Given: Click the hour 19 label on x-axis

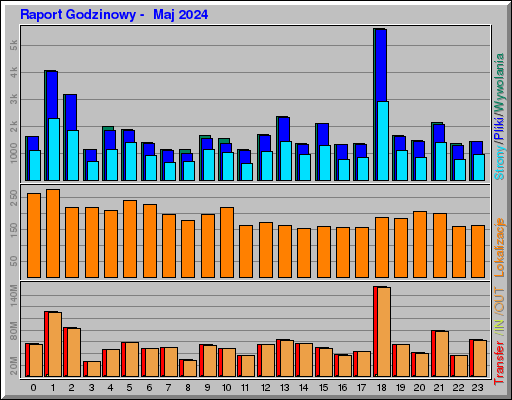Looking at the screenshot, I should [x=400, y=388].
